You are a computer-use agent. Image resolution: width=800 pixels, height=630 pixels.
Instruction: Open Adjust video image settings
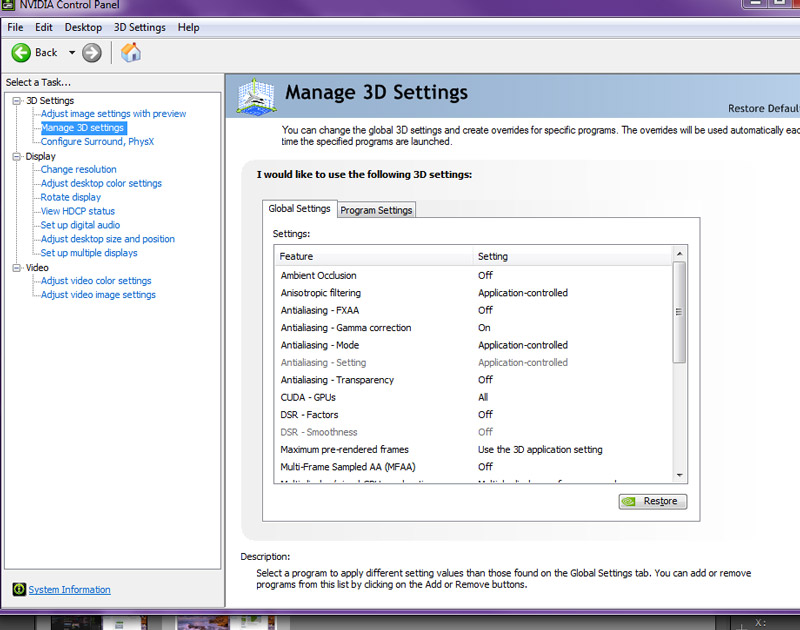(98, 295)
